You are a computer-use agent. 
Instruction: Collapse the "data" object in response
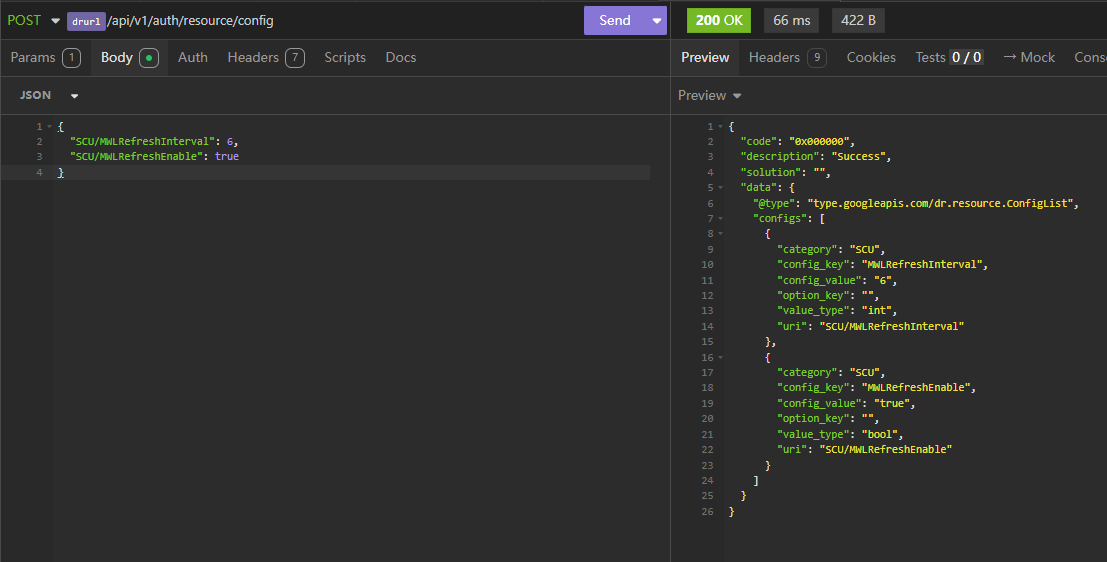coord(720,188)
